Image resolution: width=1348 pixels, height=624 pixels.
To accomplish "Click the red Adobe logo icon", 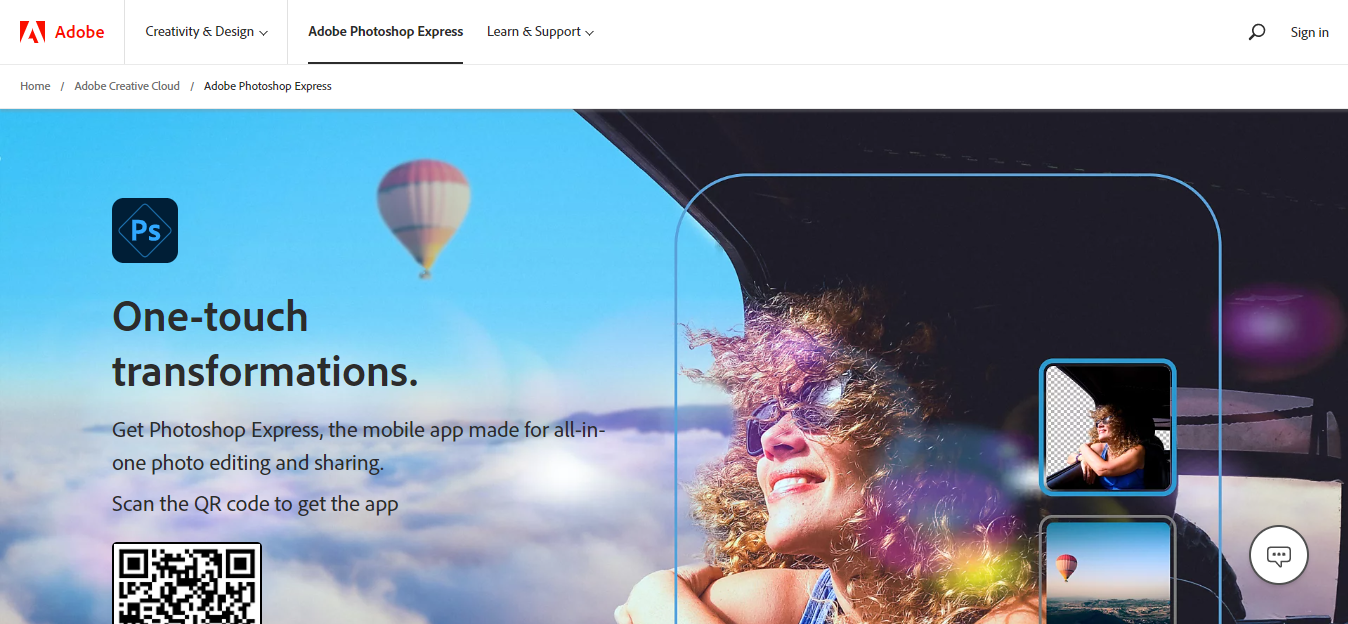I will (32, 32).
